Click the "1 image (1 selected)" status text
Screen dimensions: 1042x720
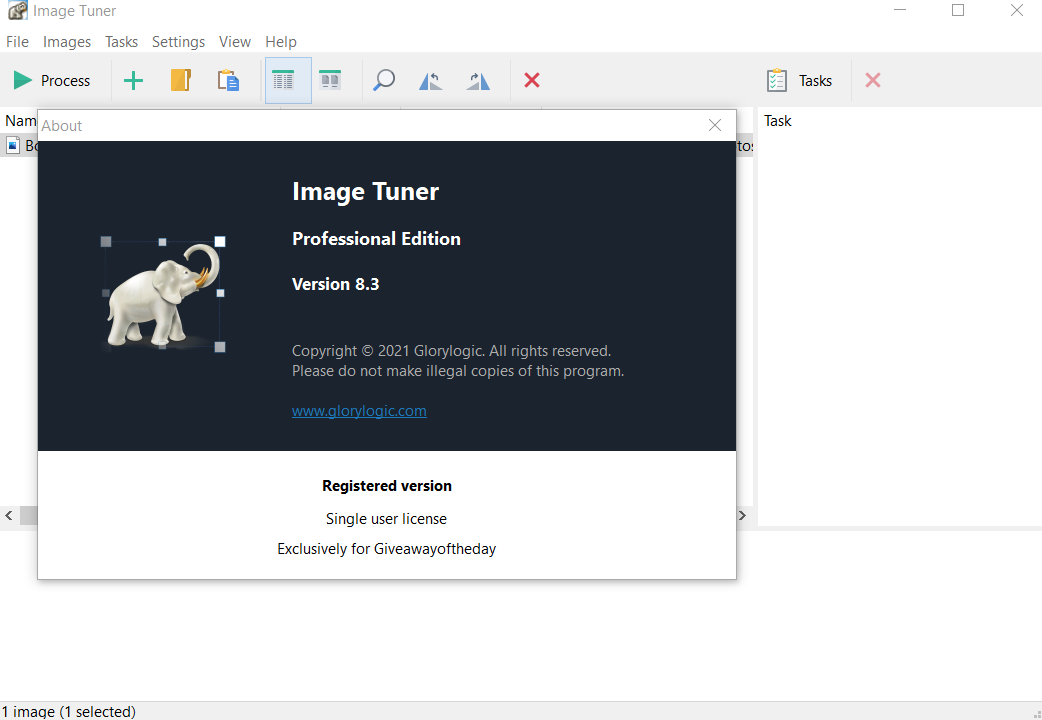click(68, 711)
